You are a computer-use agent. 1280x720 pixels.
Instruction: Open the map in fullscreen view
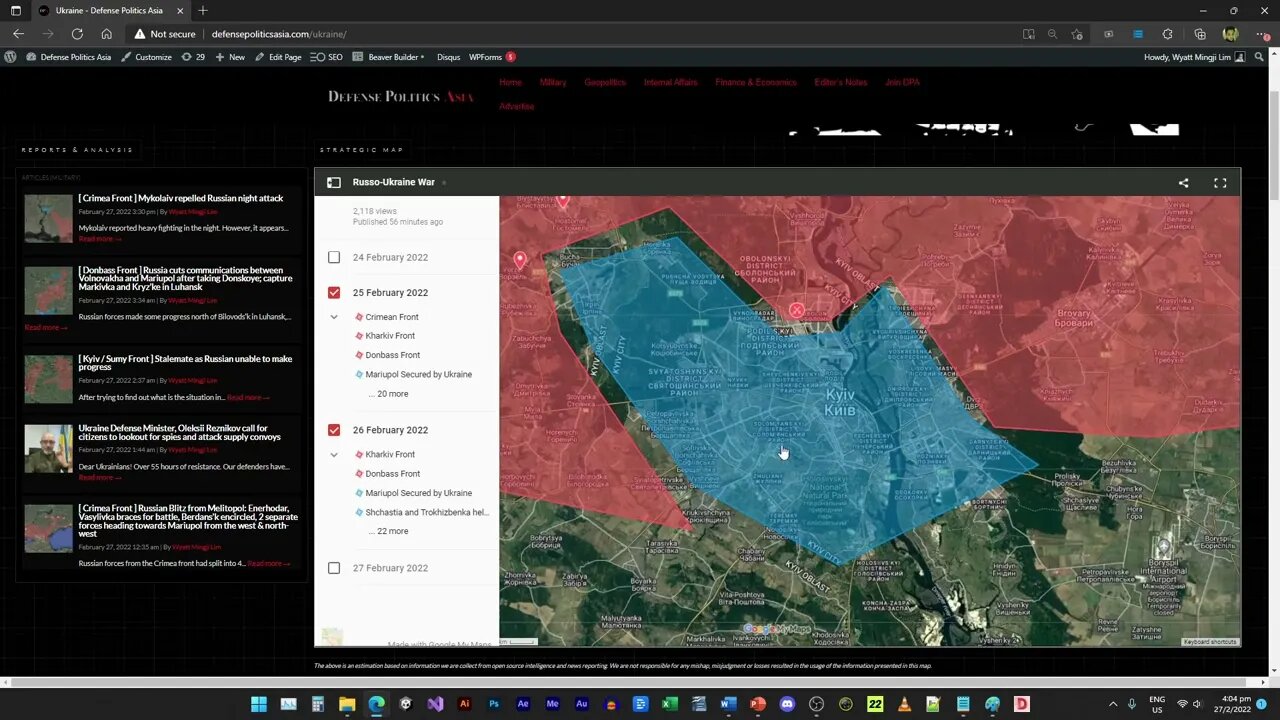tap(1220, 183)
